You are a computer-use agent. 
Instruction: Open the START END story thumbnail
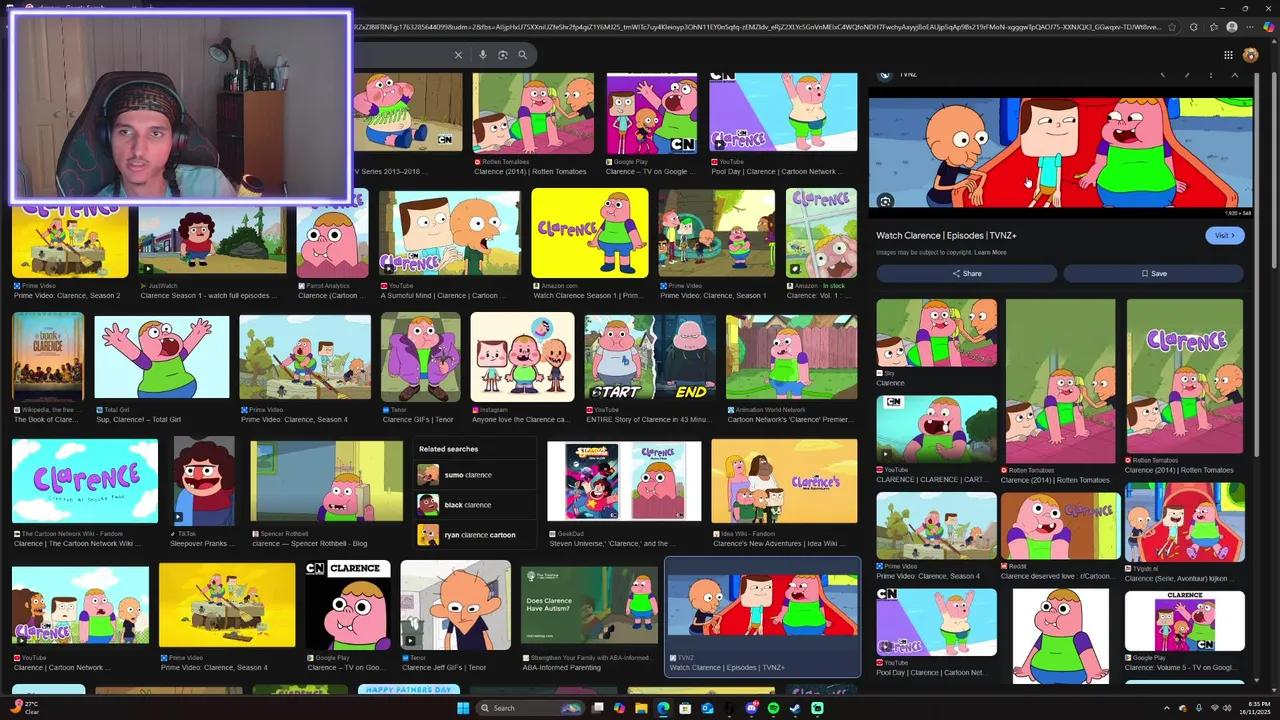coord(650,357)
